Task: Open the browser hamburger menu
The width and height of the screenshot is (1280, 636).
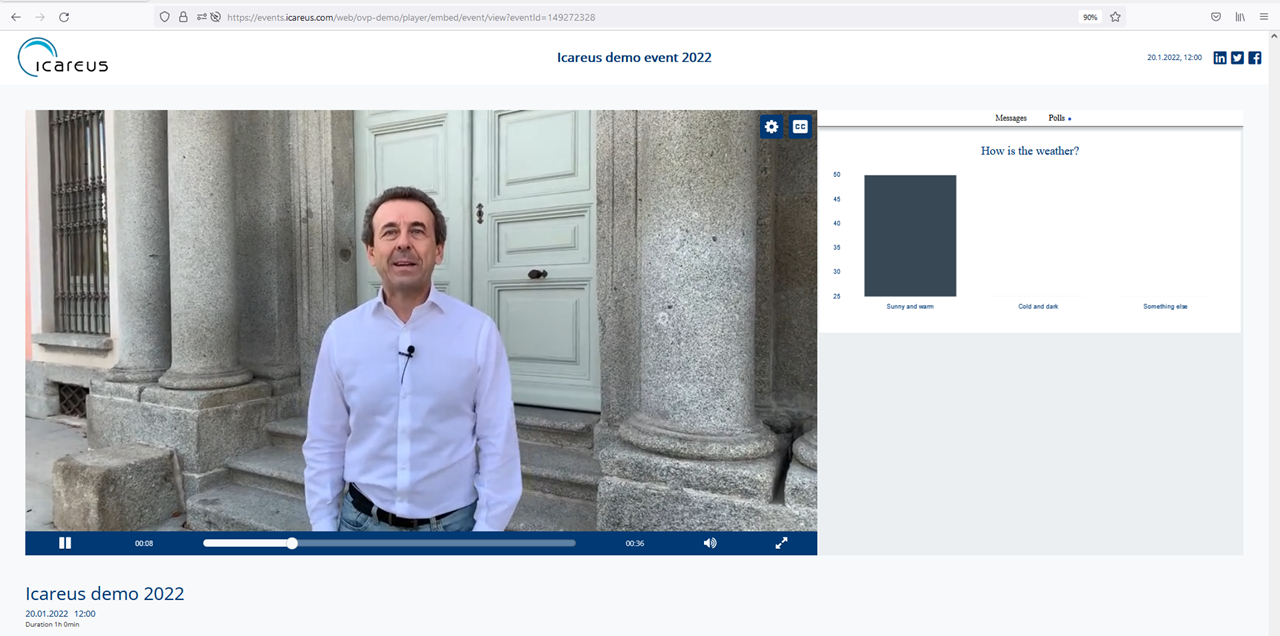Action: [1263, 17]
